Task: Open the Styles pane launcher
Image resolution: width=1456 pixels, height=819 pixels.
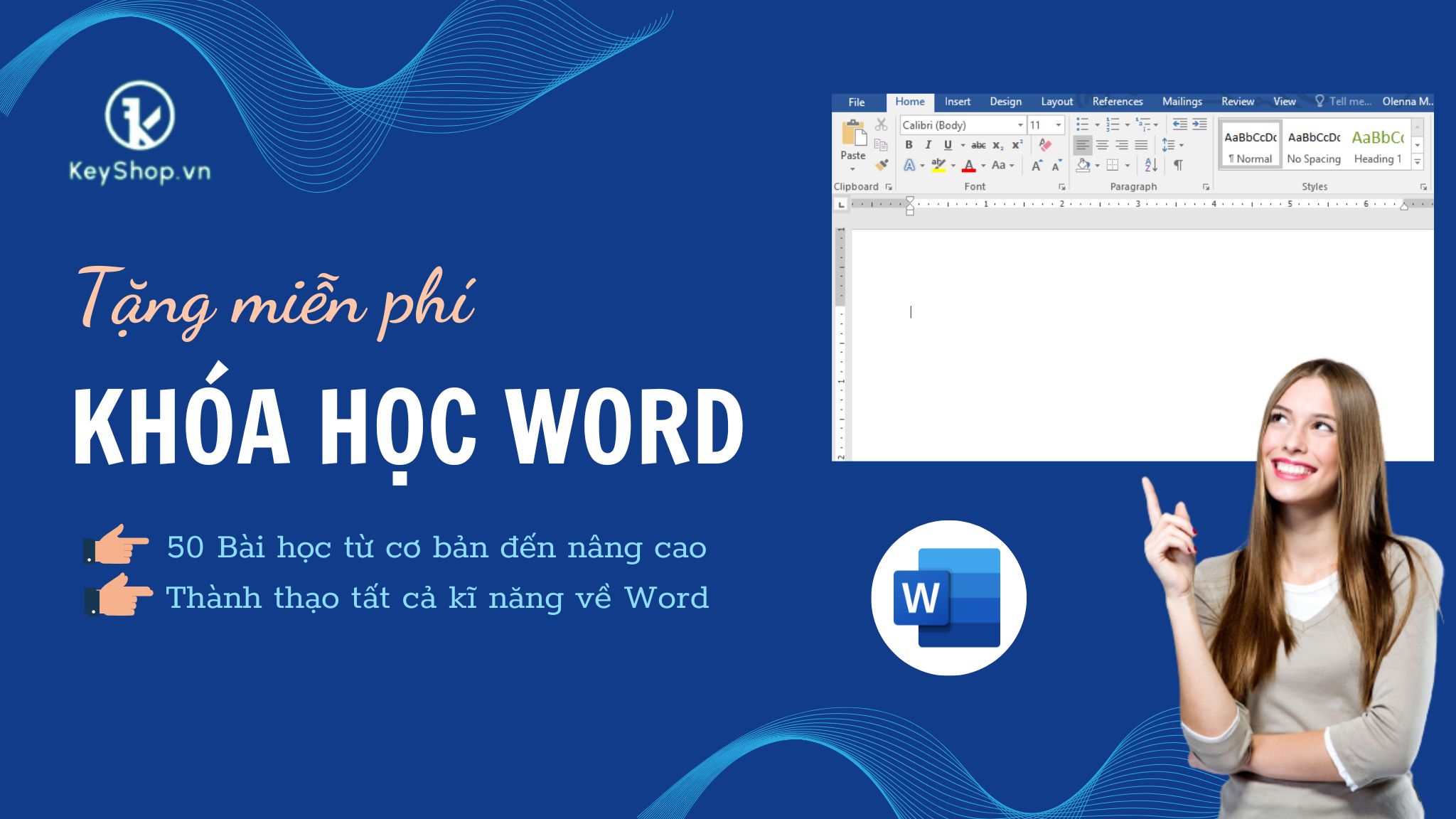Action: pyautogui.click(x=1423, y=187)
